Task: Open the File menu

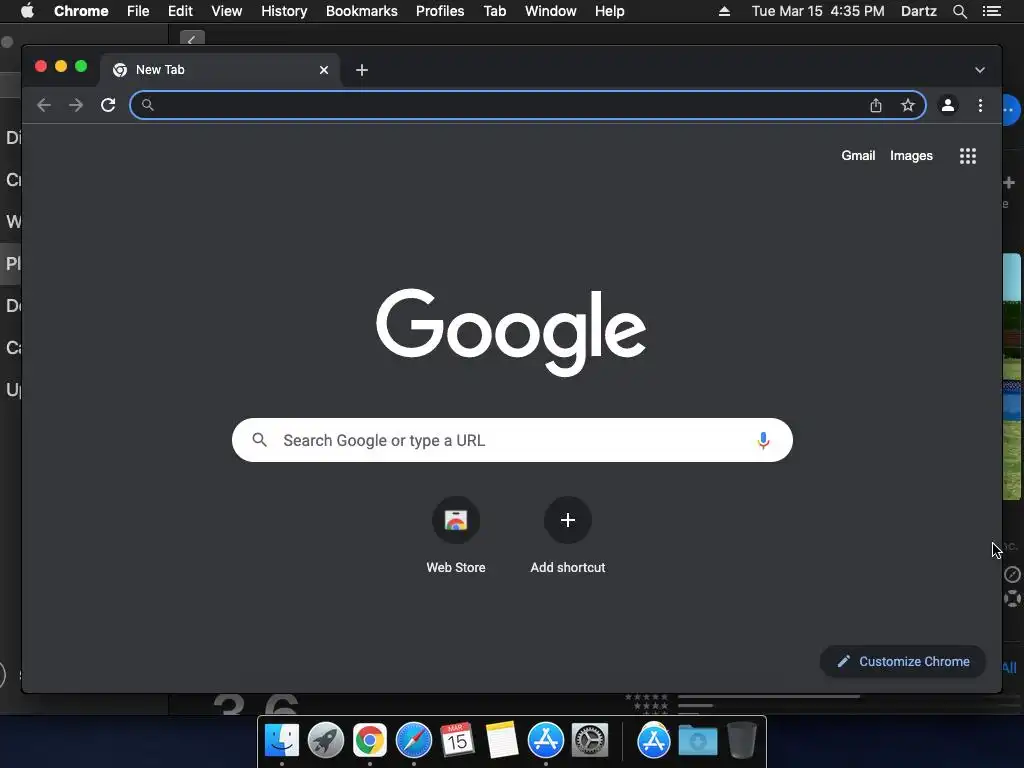Action: (x=138, y=11)
